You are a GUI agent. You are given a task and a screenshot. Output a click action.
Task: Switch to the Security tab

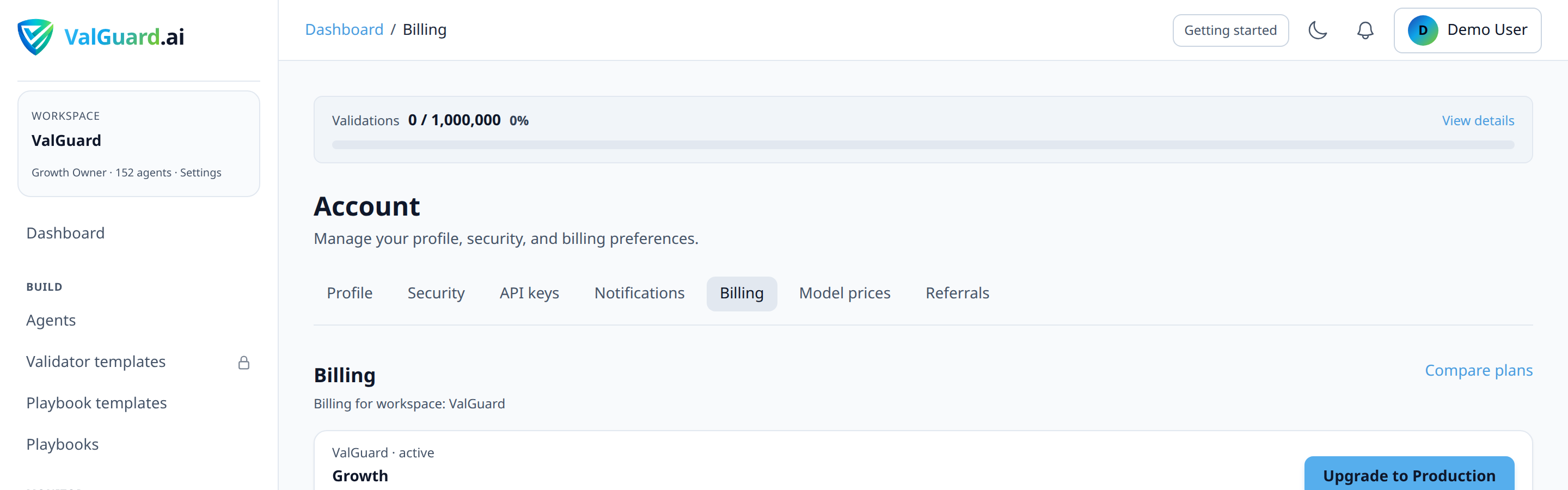(436, 293)
